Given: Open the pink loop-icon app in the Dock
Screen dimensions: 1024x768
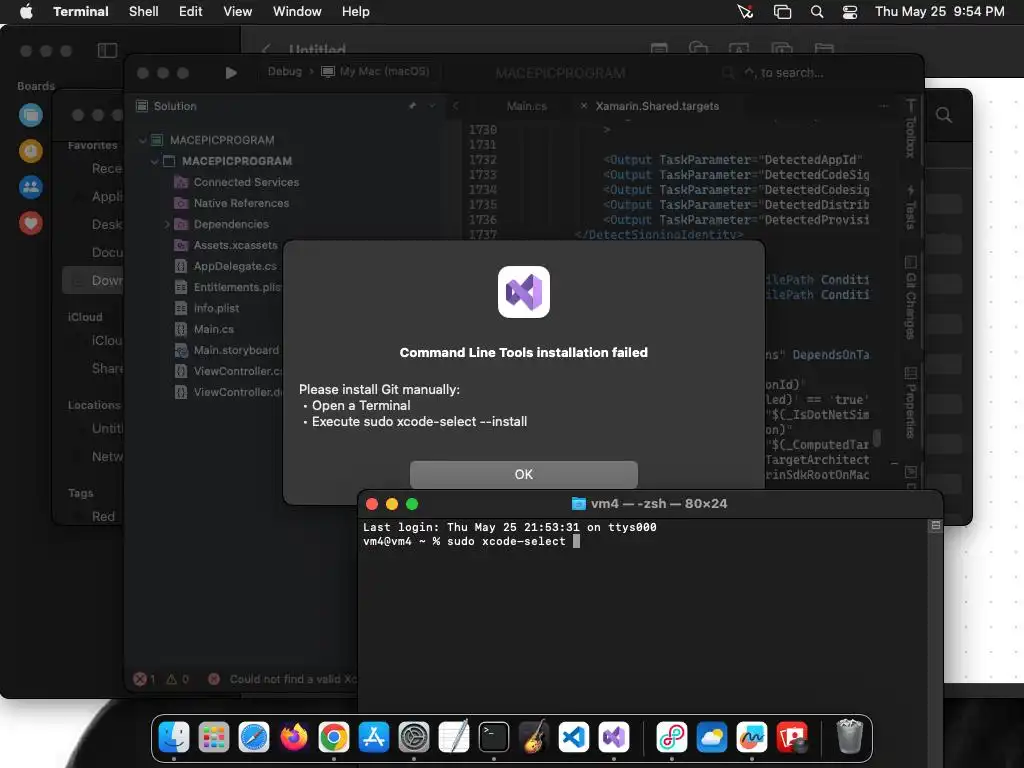Looking at the screenshot, I should pyautogui.click(x=671, y=737).
